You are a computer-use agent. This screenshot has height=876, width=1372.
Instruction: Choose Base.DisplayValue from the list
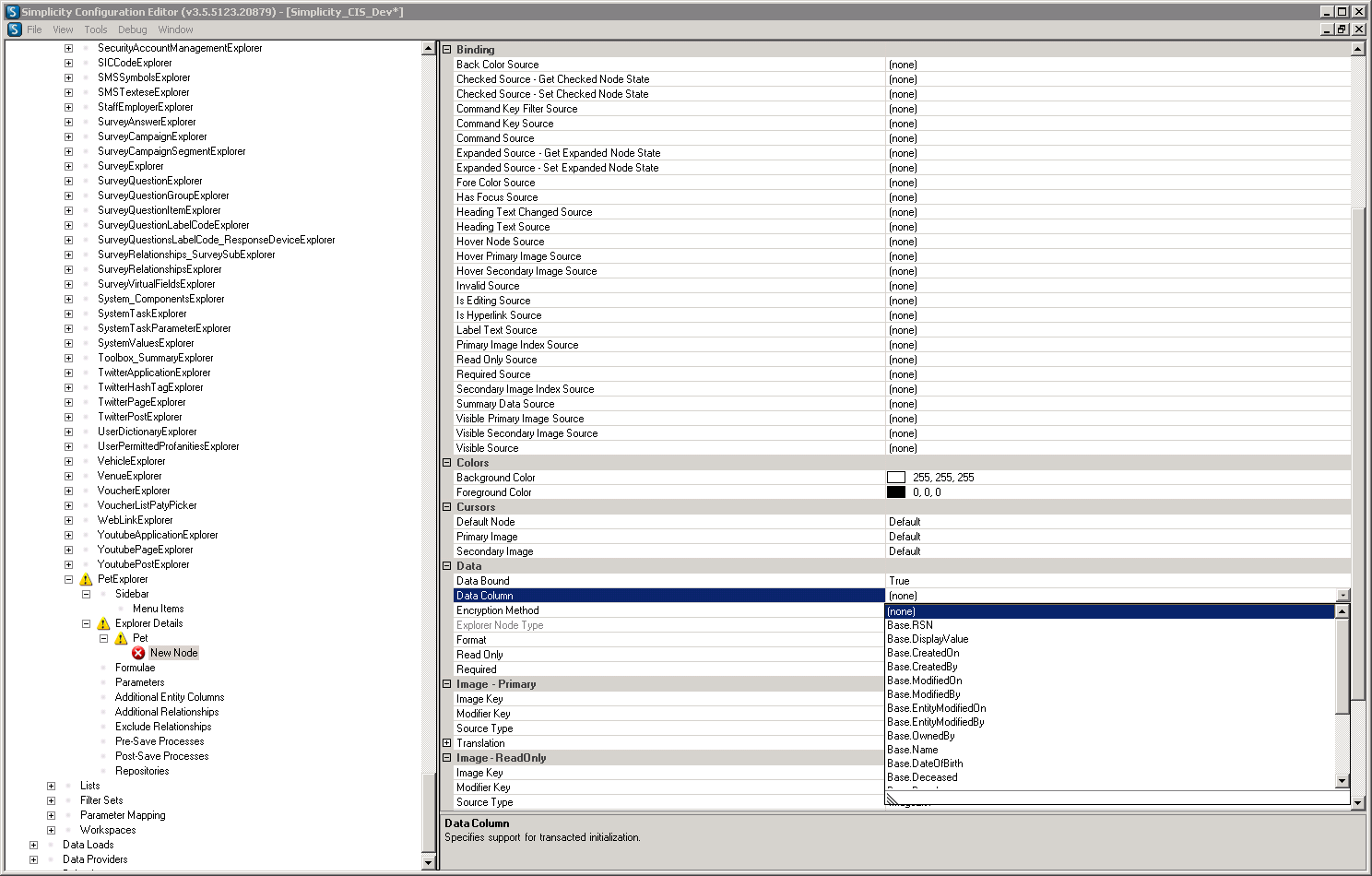coord(1110,639)
